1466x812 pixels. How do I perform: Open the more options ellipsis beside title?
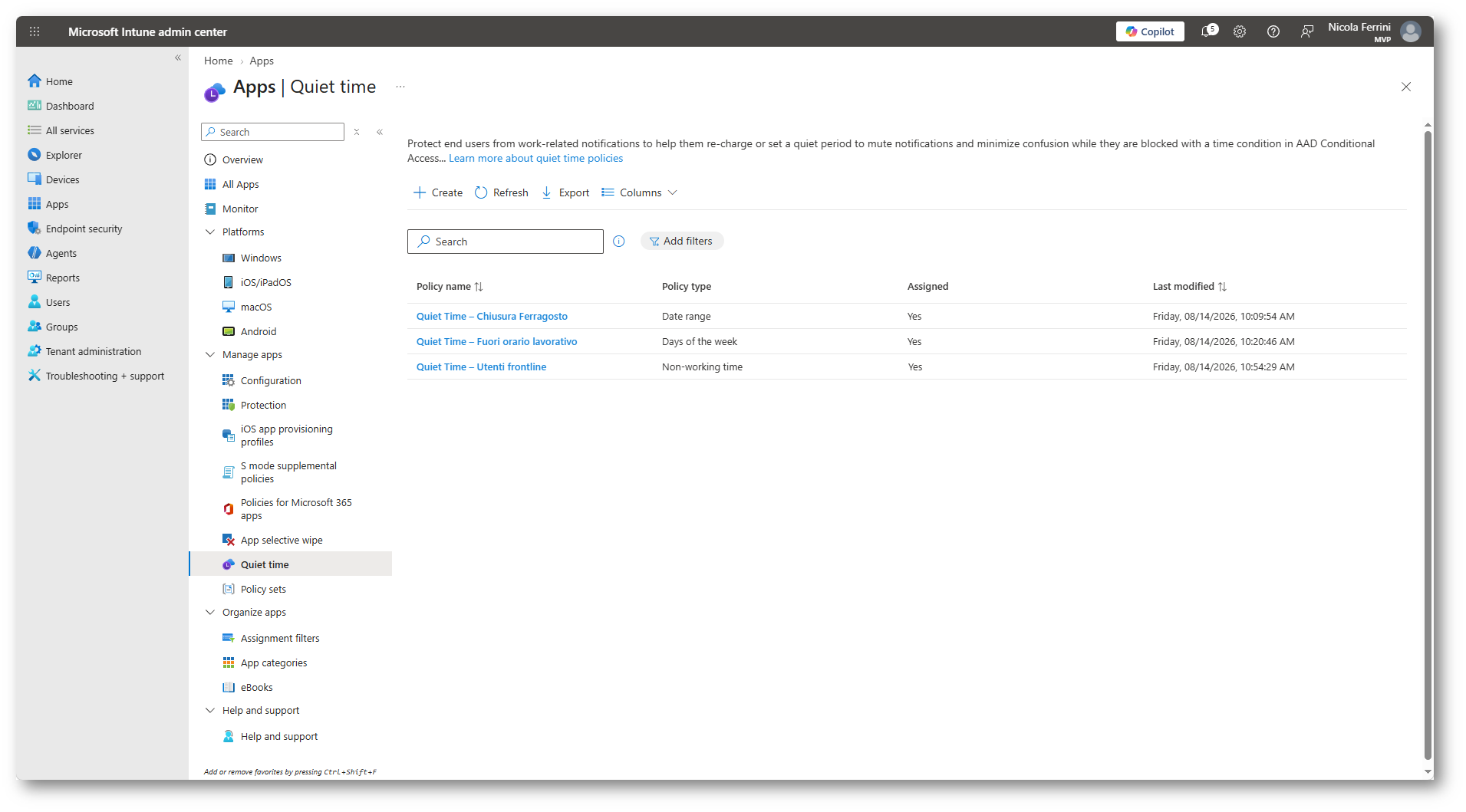click(x=400, y=87)
